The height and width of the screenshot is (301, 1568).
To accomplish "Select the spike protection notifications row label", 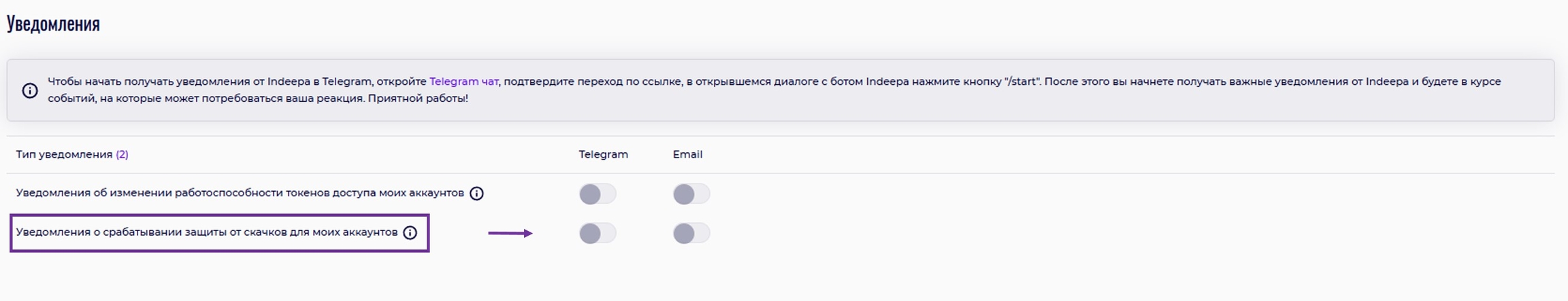I will (206, 232).
